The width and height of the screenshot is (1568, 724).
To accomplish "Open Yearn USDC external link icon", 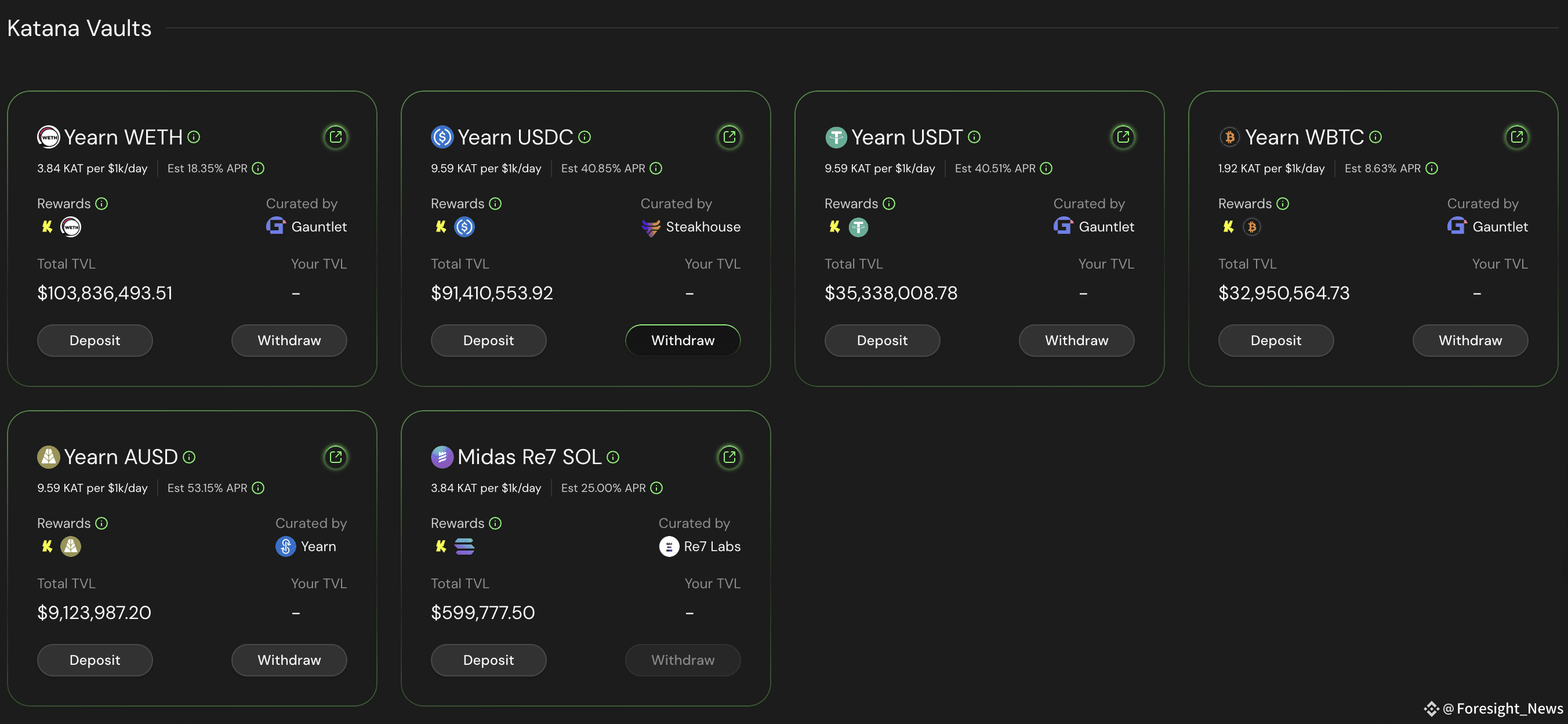I will [x=729, y=137].
